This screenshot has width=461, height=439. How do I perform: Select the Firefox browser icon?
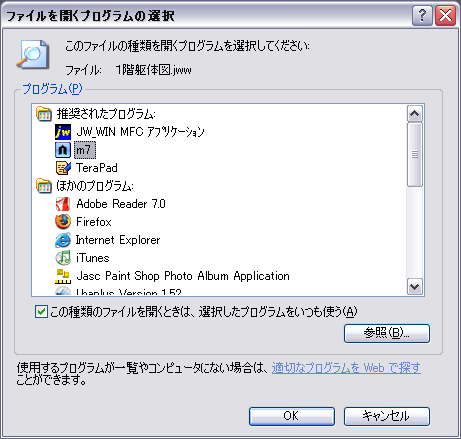63,222
